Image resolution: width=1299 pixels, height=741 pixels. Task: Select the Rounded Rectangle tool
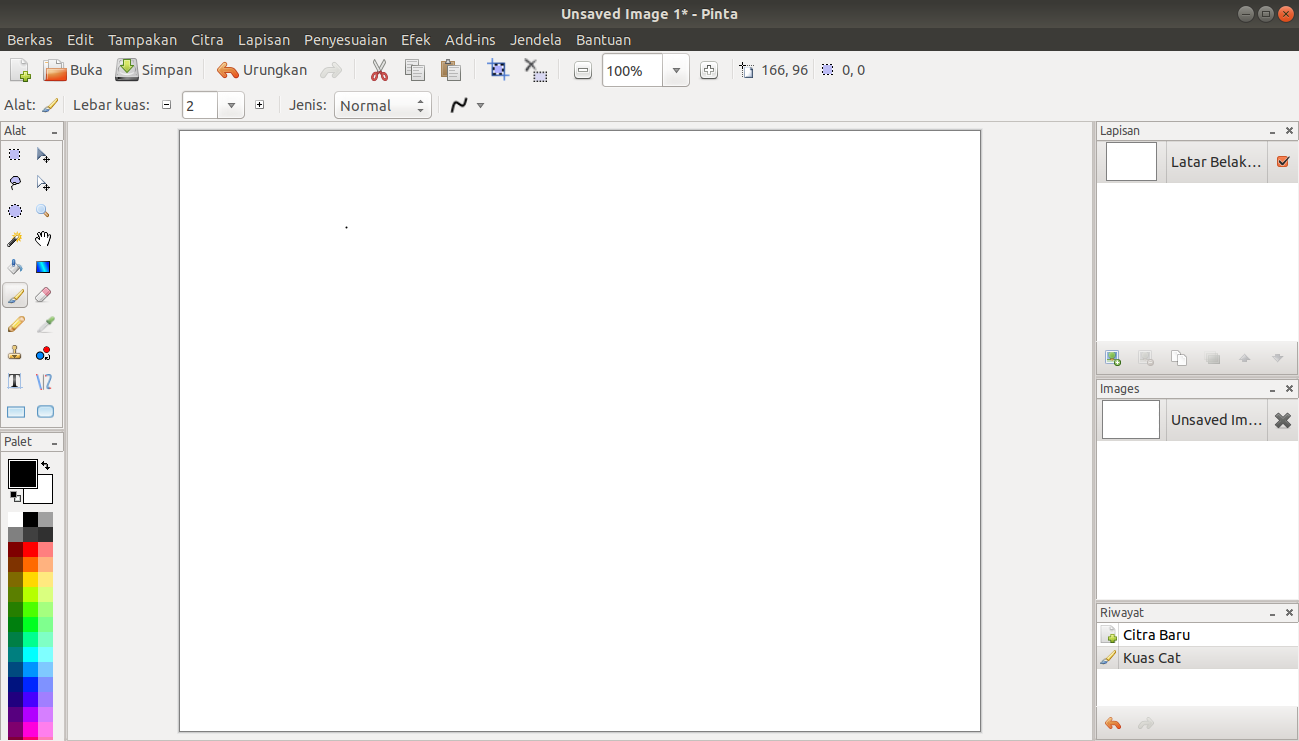44,411
